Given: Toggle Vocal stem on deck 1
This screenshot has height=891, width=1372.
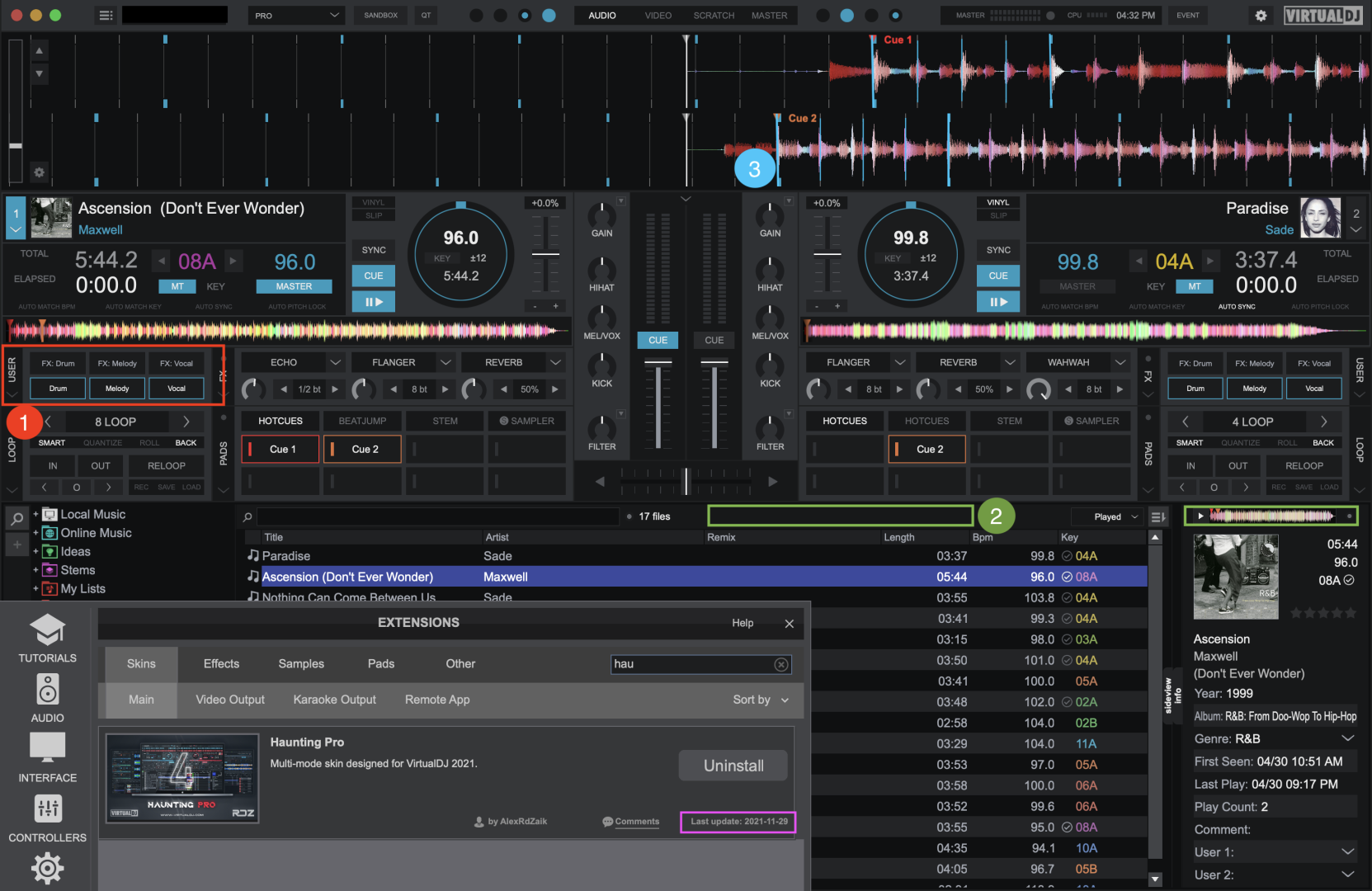Looking at the screenshot, I should pyautogui.click(x=177, y=389).
